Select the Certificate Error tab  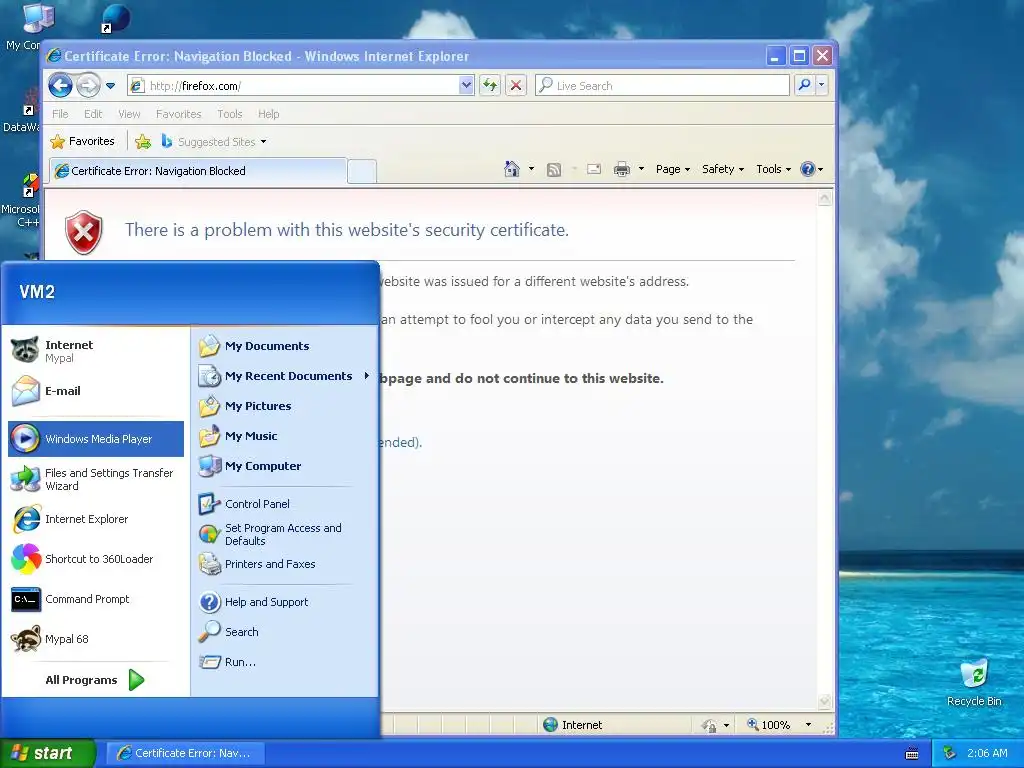197,171
